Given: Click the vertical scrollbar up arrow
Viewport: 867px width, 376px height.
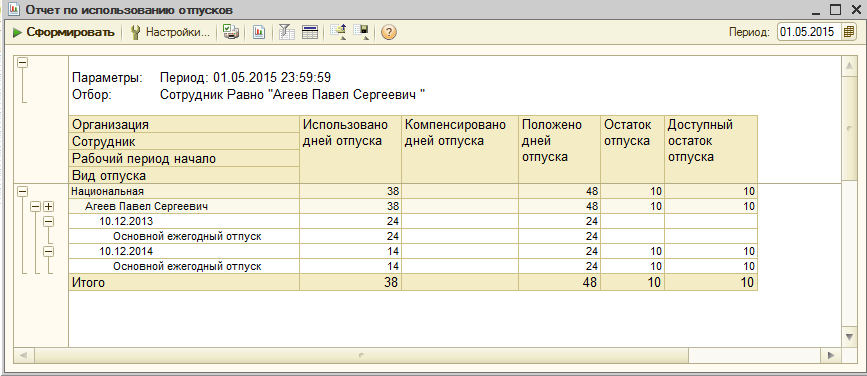Looking at the screenshot, I should 849,66.
